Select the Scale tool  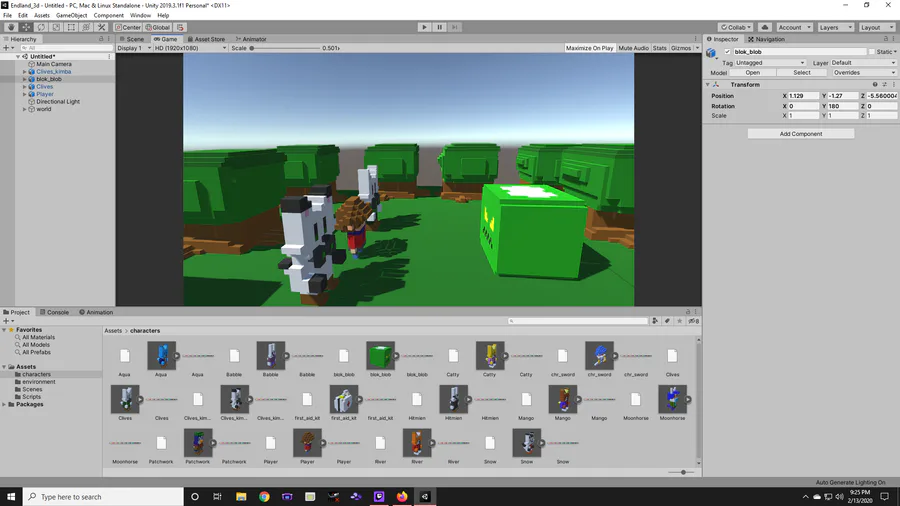click(56, 27)
